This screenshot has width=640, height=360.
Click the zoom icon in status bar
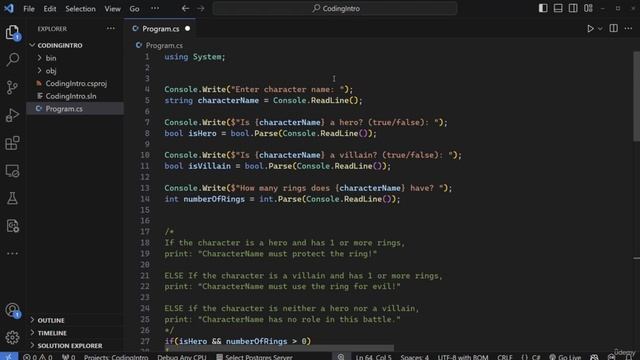coord(341,357)
